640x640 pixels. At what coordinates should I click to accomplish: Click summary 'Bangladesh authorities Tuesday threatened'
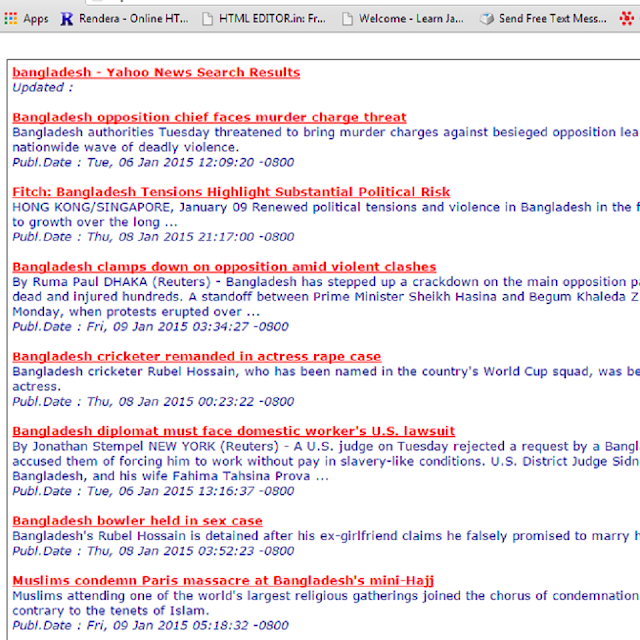click(x=150, y=133)
